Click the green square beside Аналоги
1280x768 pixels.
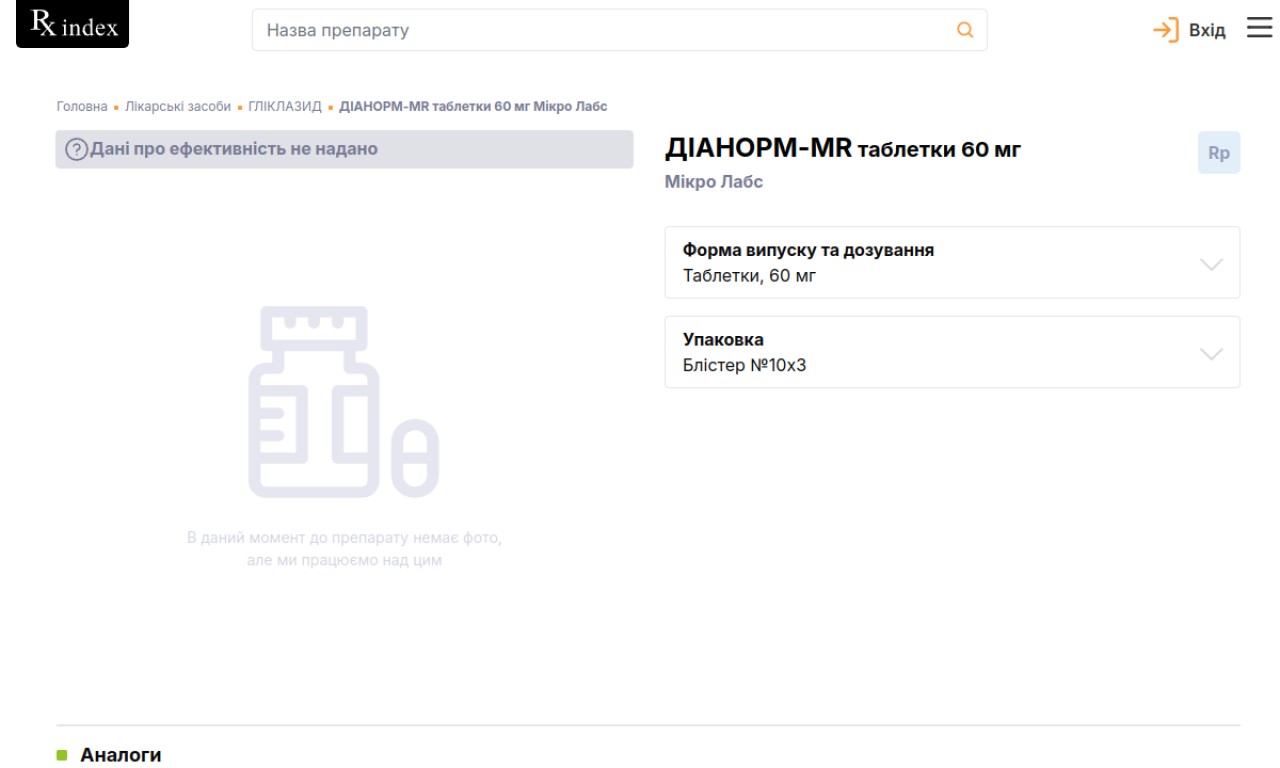(62, 755)
